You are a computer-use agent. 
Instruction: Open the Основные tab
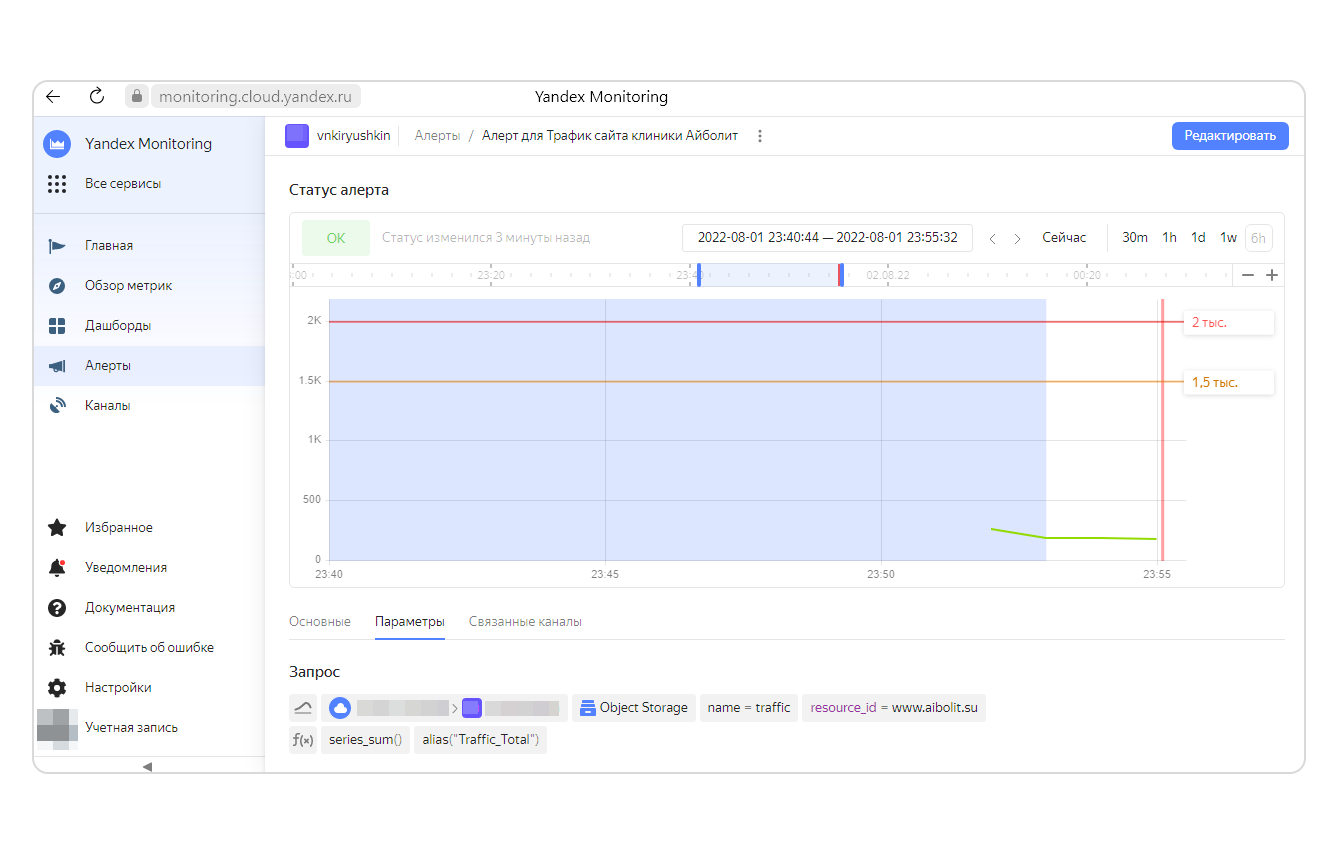click(x=320, y=622)
